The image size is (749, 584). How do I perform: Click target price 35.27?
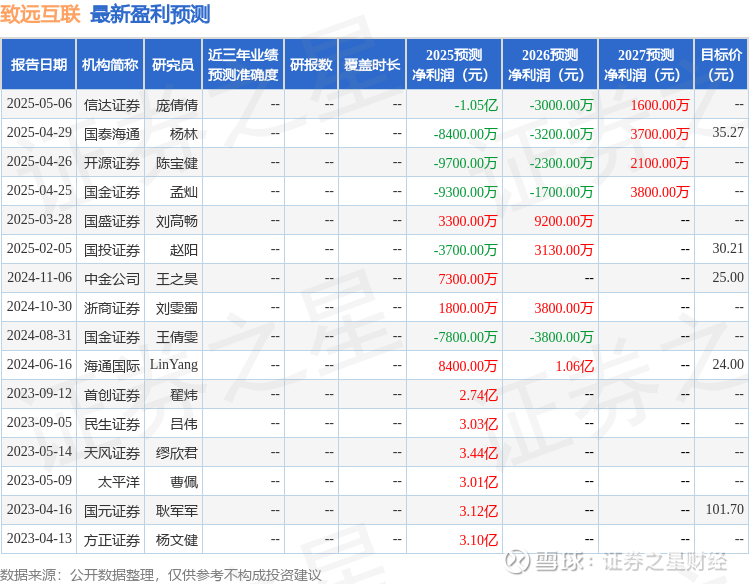tap(728, 132)
